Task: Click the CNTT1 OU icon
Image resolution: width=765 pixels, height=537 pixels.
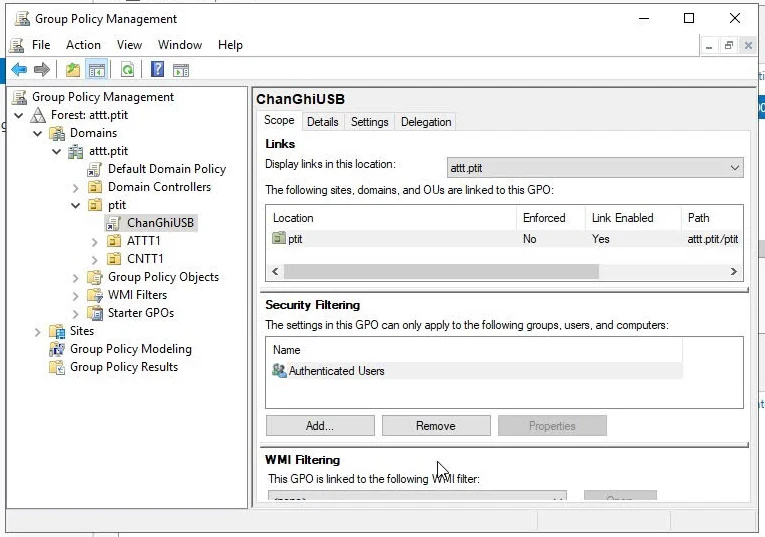Action: click(x=114, y=259)
